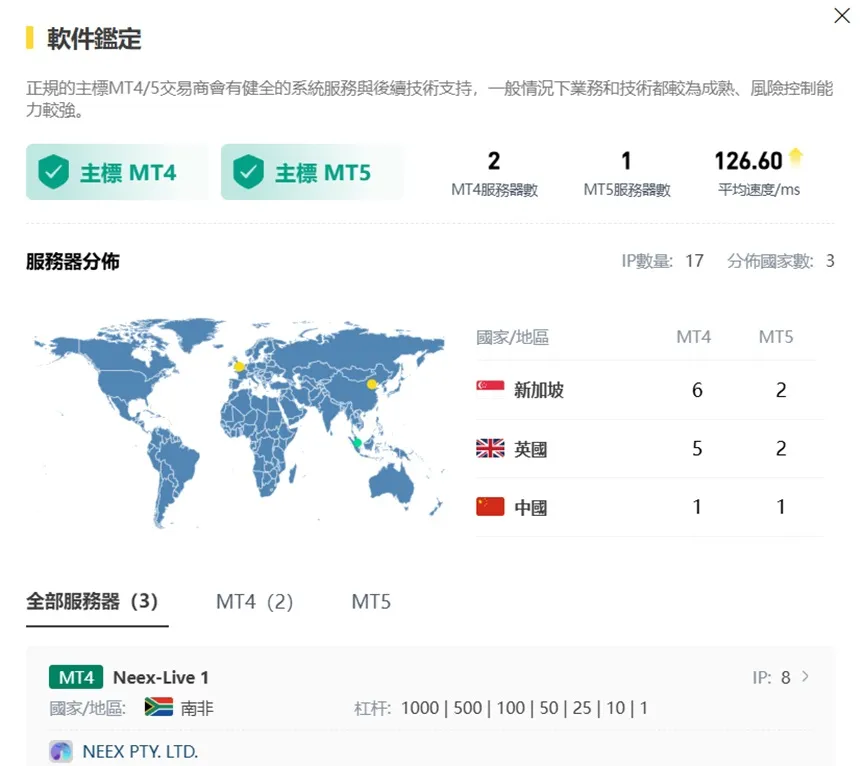
Task: Click the NEEX PTY. LTD. logo icon
Action: point(61,751)
